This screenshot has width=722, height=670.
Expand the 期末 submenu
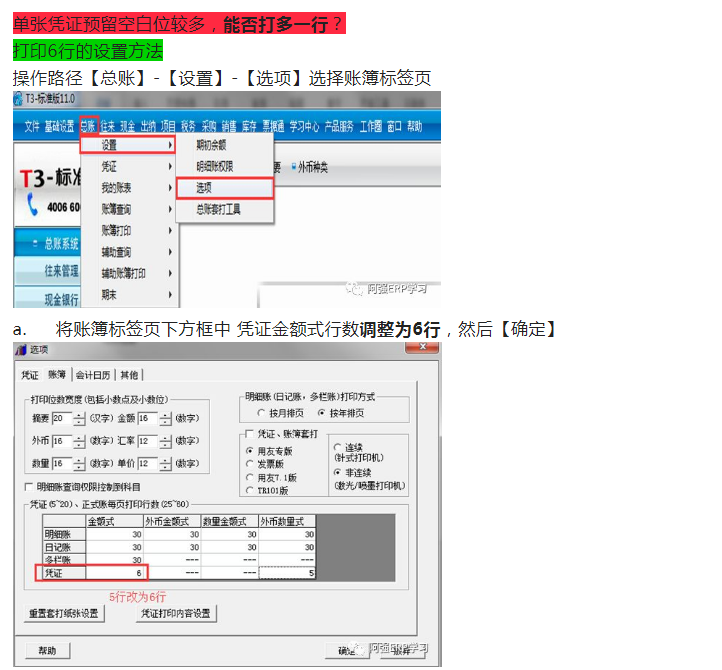pos(170,295)
